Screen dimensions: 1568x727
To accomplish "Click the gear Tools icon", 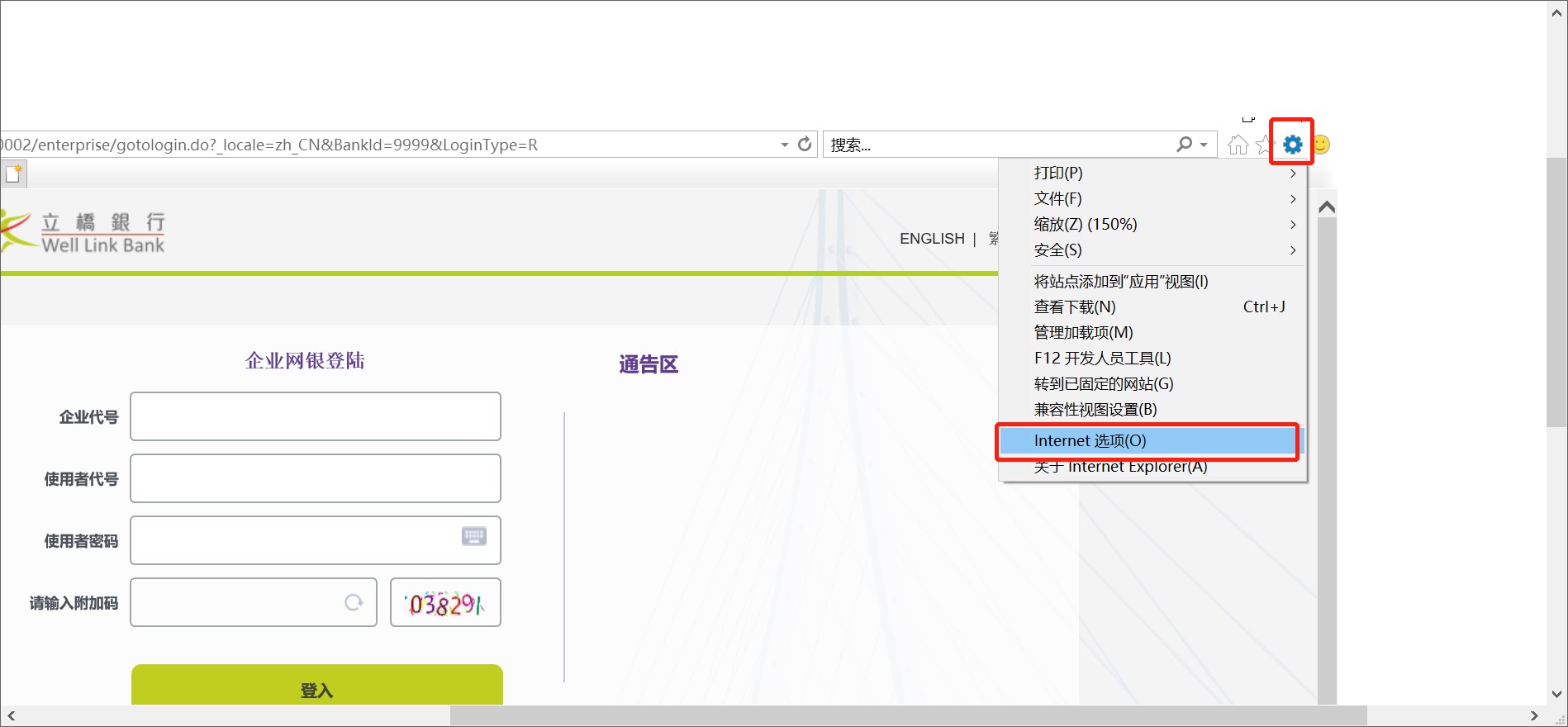I will 1292,145.
